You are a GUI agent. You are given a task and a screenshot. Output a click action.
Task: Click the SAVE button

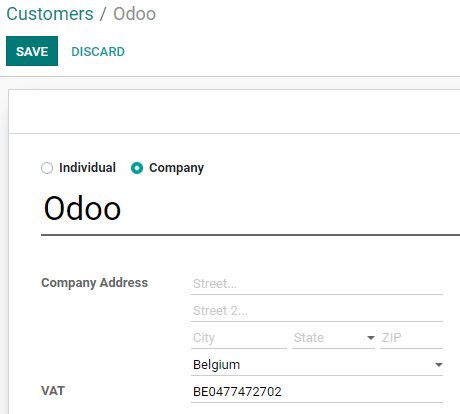(x=32, y=51)
